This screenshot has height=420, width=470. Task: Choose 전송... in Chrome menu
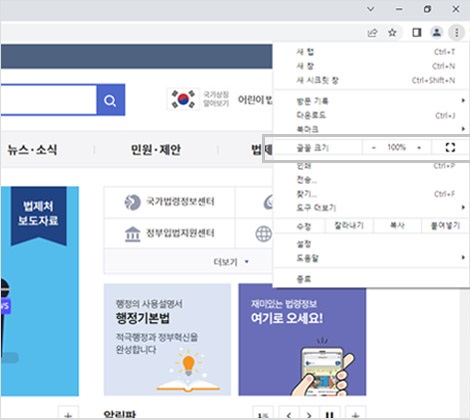point(371,180)
